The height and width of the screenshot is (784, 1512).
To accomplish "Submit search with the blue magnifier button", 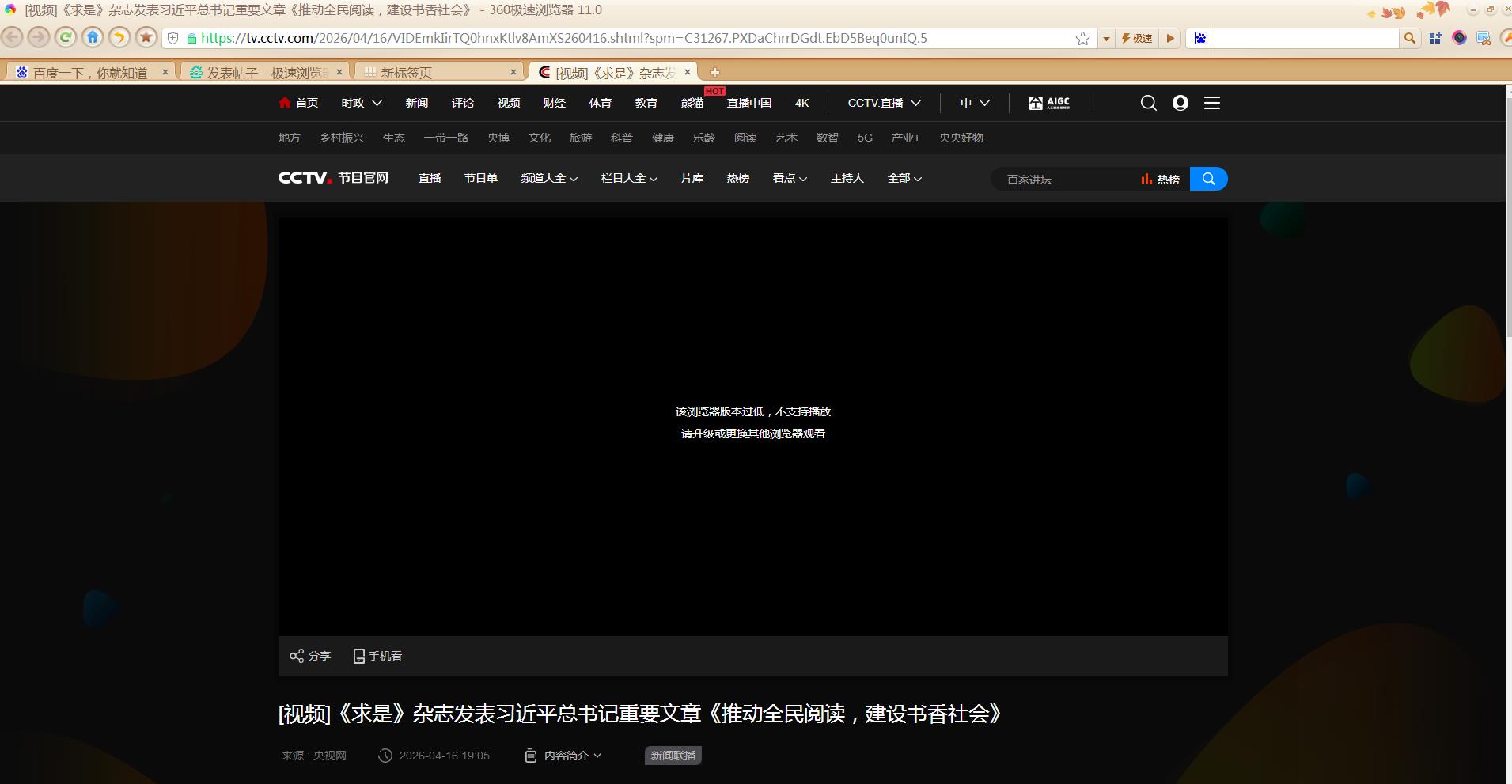I will (x=1209, y=179).
